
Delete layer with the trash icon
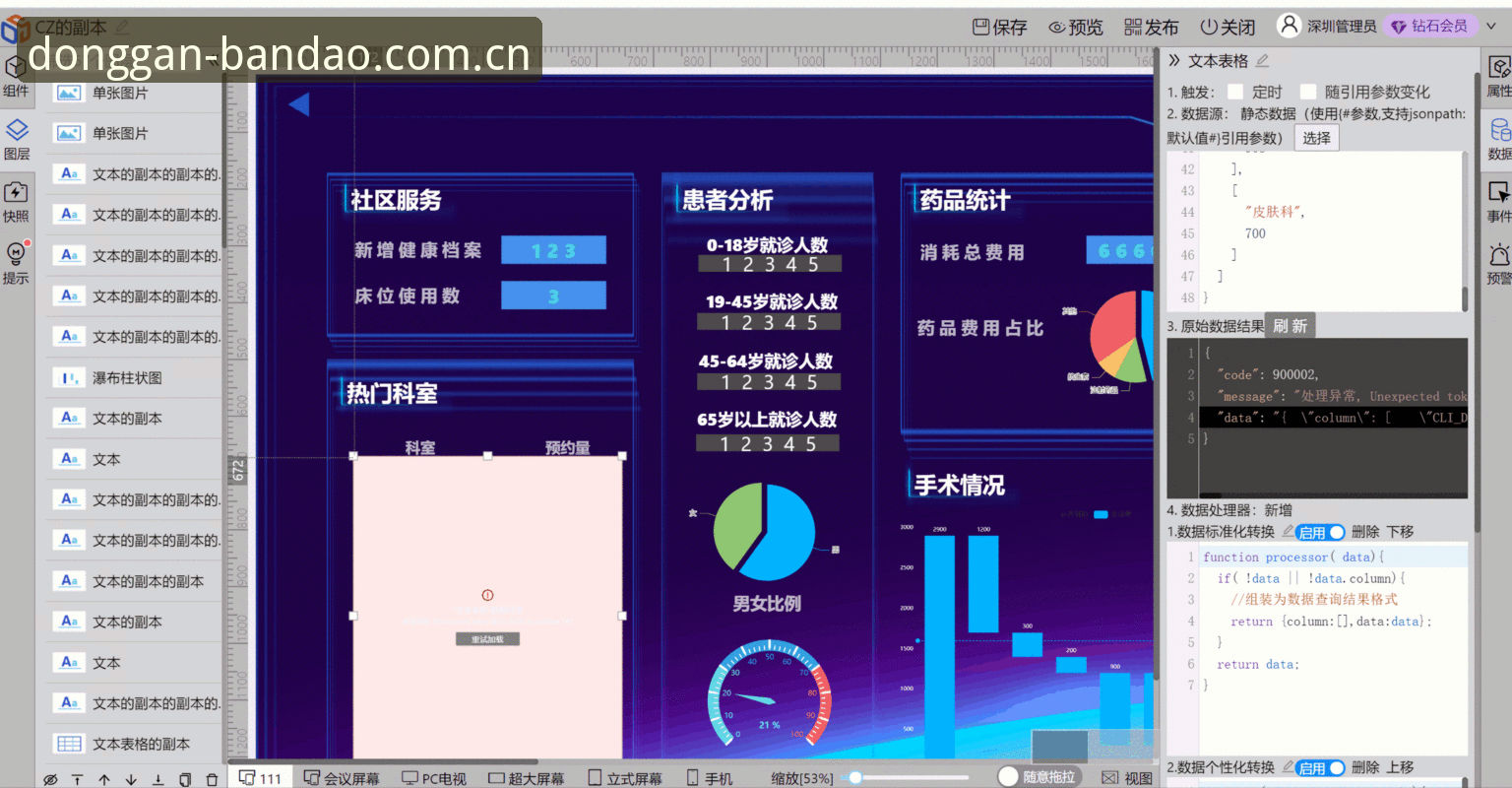click(211, 779)
